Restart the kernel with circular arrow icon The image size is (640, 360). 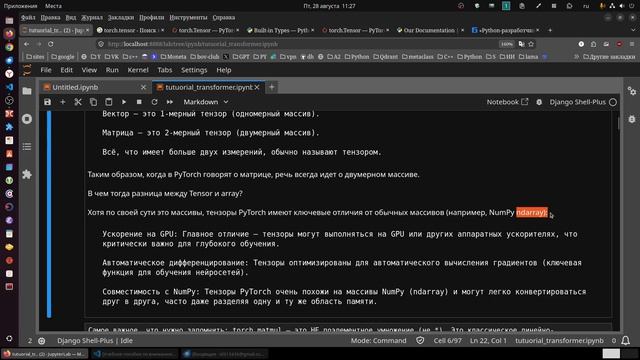154,102
